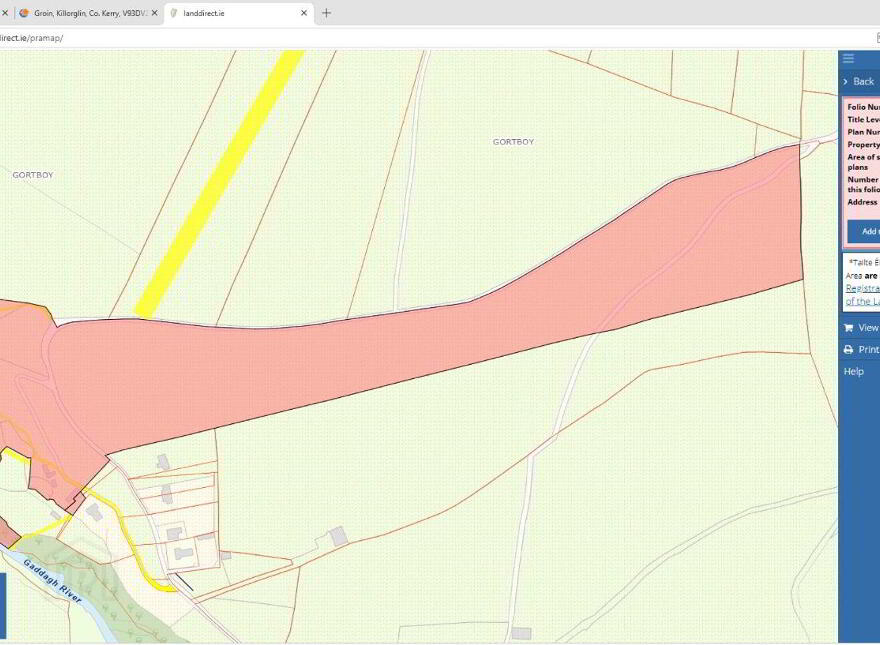880x645 pixels.
Task: Click the GORTBOY label at the map's left edge
Action: click(x=33, y=175)
